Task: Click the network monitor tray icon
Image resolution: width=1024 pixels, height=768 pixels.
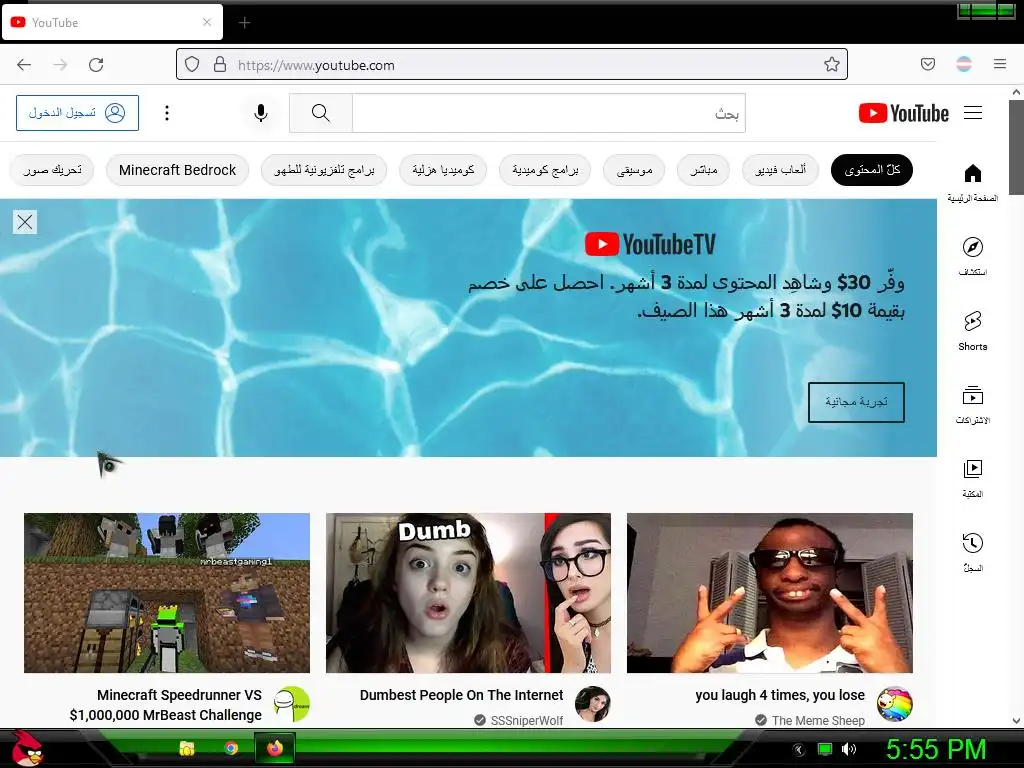Action: pos(825,749)
